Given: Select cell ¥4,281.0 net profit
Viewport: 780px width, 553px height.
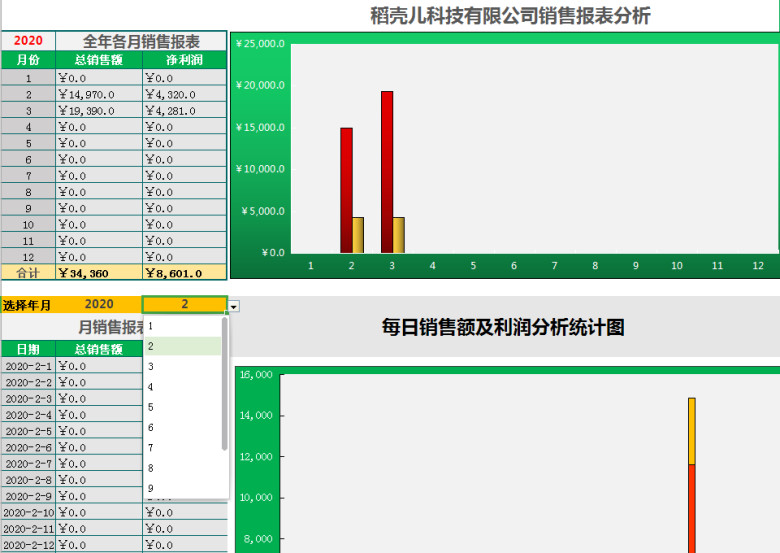Looking at the screenshot, I should (x=185, y=110).
